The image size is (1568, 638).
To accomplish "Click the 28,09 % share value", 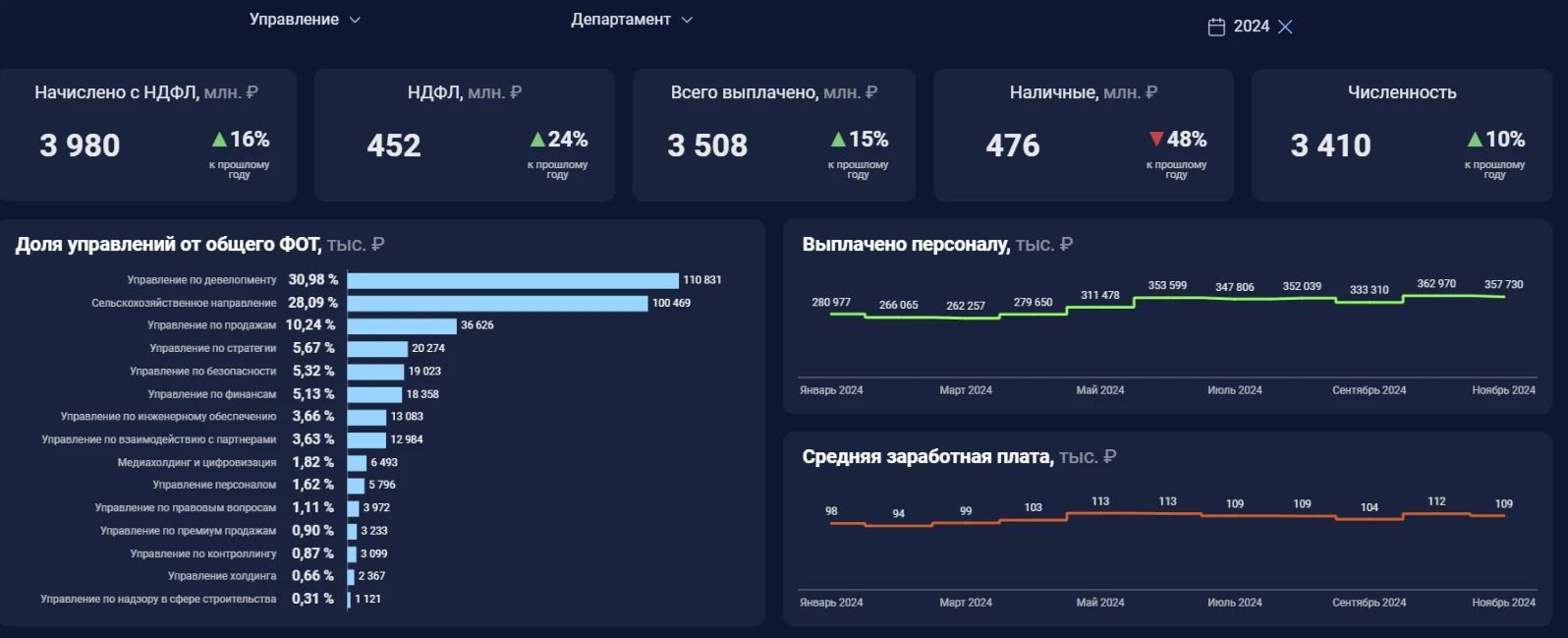I will pyautogui.click(x=313, y=303).
